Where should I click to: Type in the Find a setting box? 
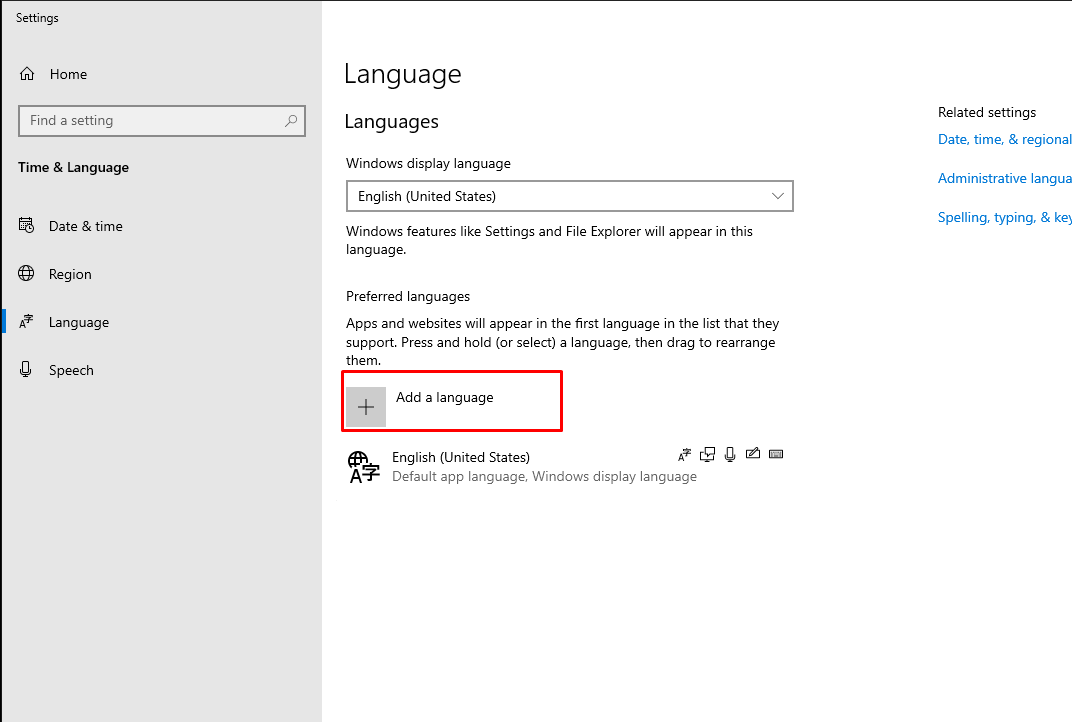150,121
